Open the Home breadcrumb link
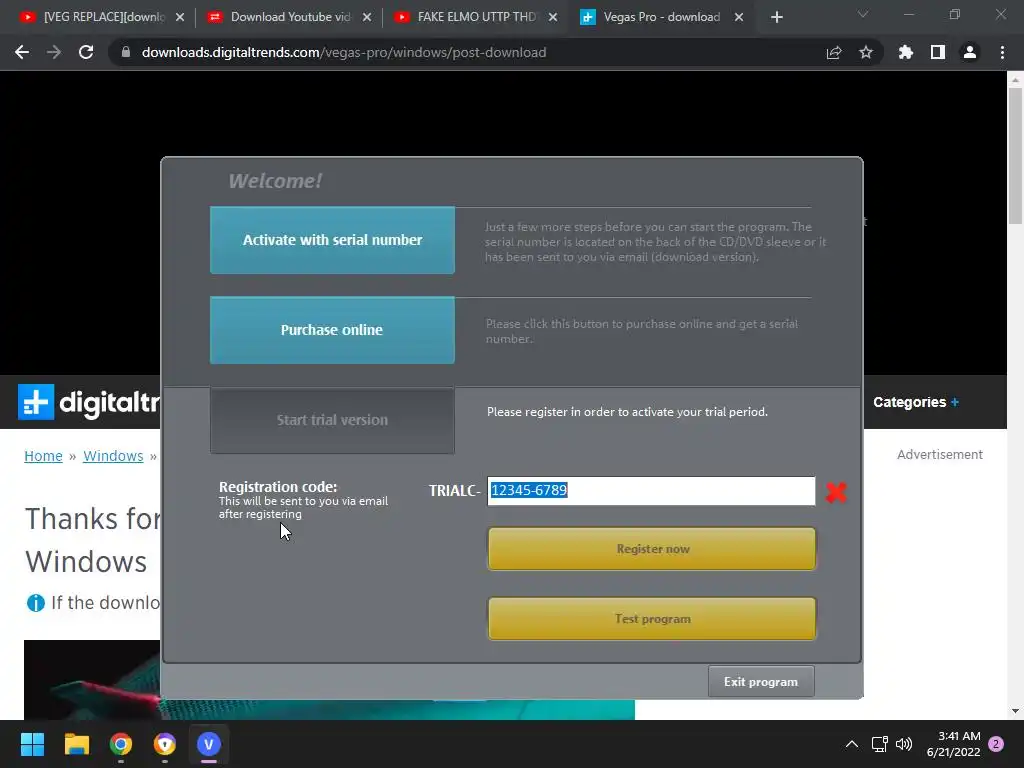The width and height of the screenshot is (1024, 768). (43, 456)
